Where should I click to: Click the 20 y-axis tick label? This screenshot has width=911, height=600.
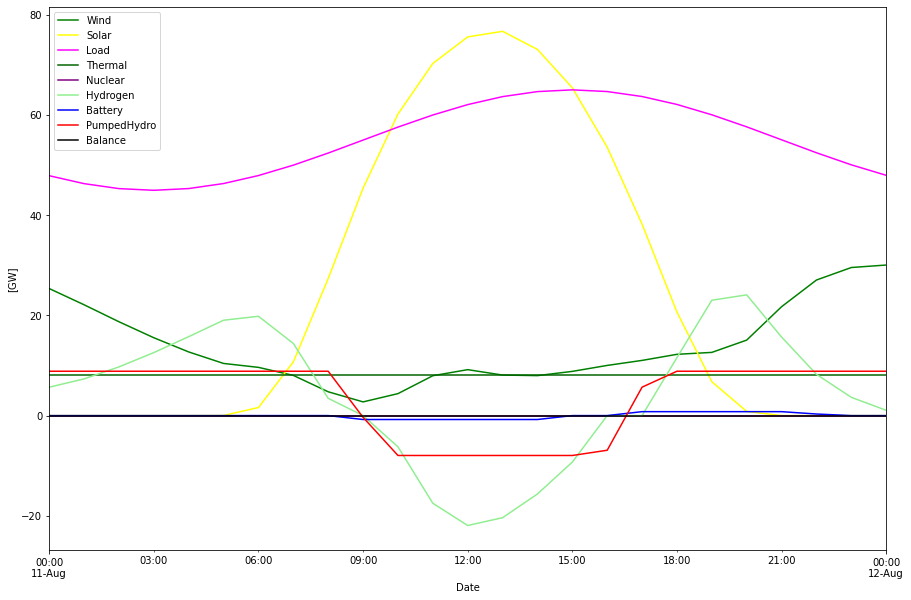click(x=36, y=316)
